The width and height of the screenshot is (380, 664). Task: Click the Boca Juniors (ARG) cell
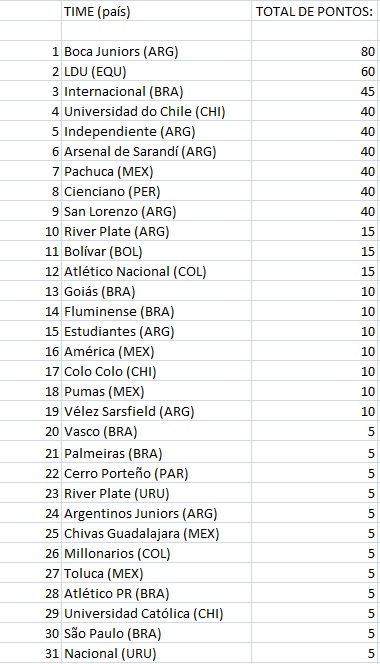pos(156,51)
